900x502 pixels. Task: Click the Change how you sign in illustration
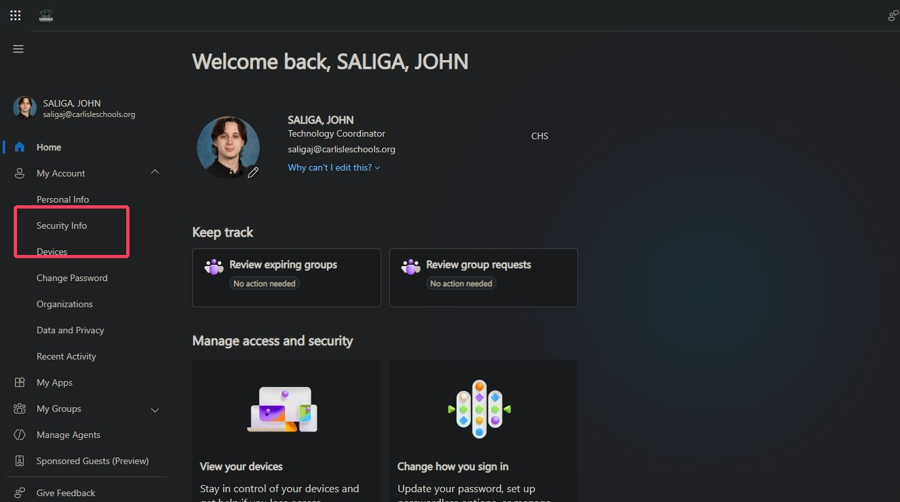pyautogui.click(x=479, y=408)
